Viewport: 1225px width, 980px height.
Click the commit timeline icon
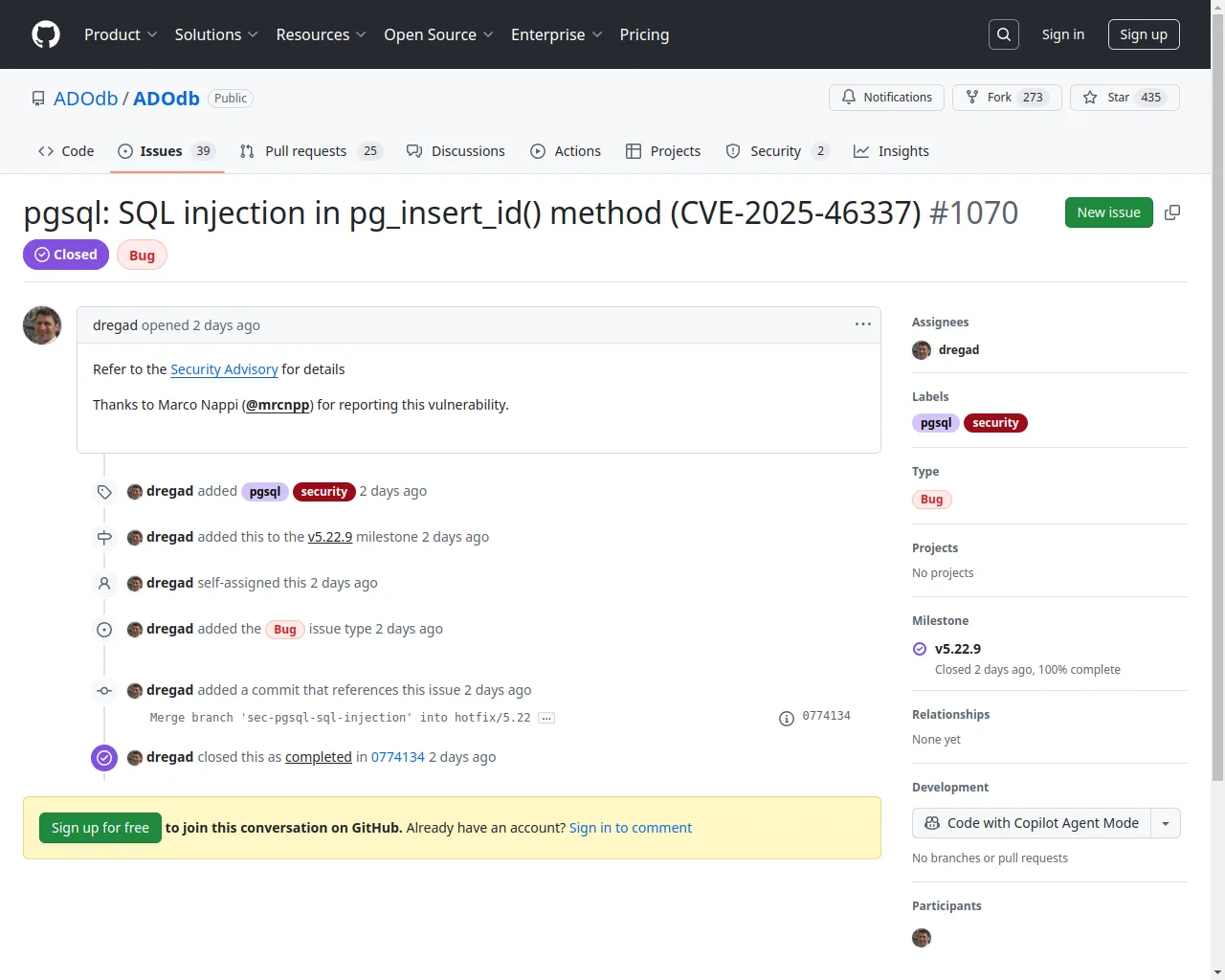104,691
